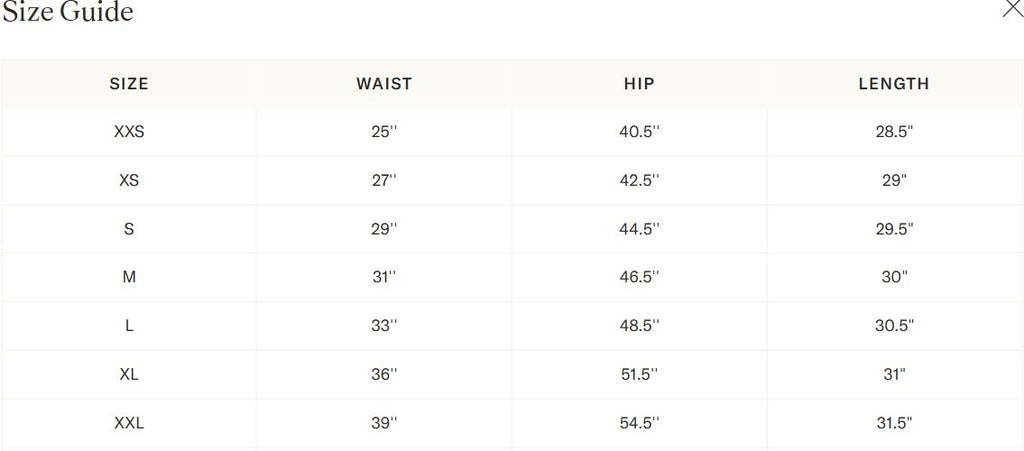Click the 30.5" length value for L
Screen dimensions: 1024x451
coord(894,326)
